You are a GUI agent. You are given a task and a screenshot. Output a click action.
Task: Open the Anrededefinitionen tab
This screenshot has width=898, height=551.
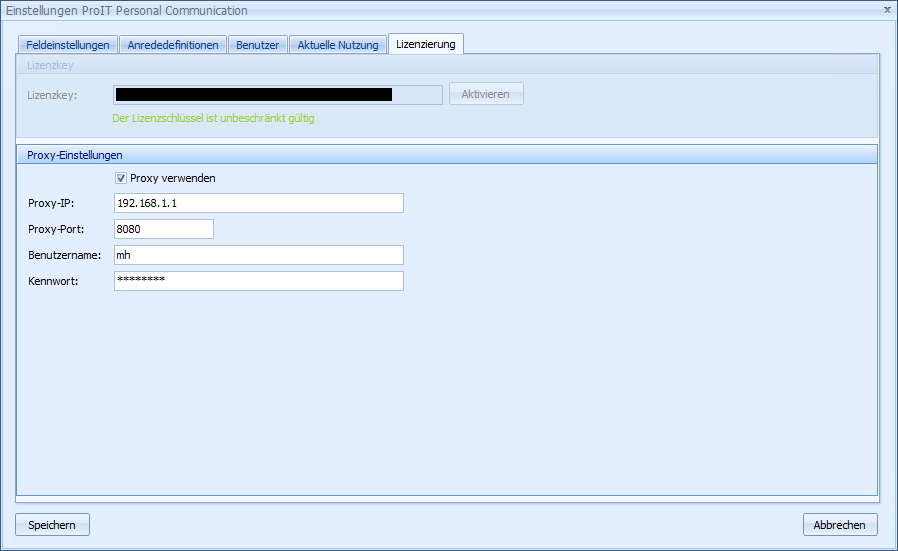click(173, 45)
